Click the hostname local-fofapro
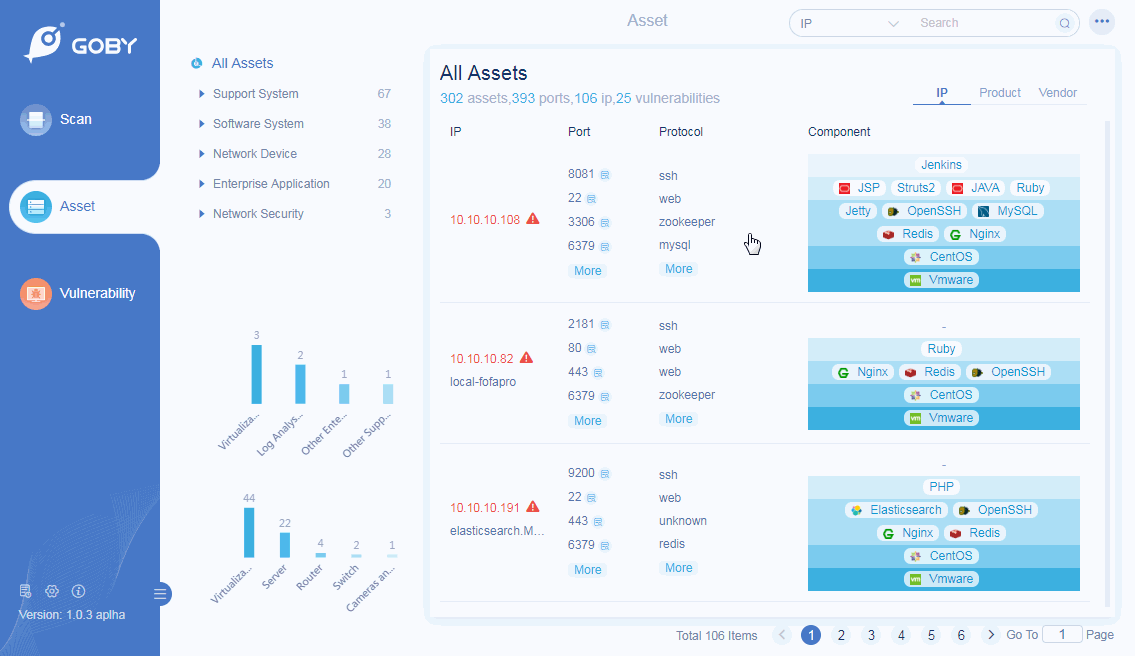This screenshot has height=656, width=1135. [483, 382]
